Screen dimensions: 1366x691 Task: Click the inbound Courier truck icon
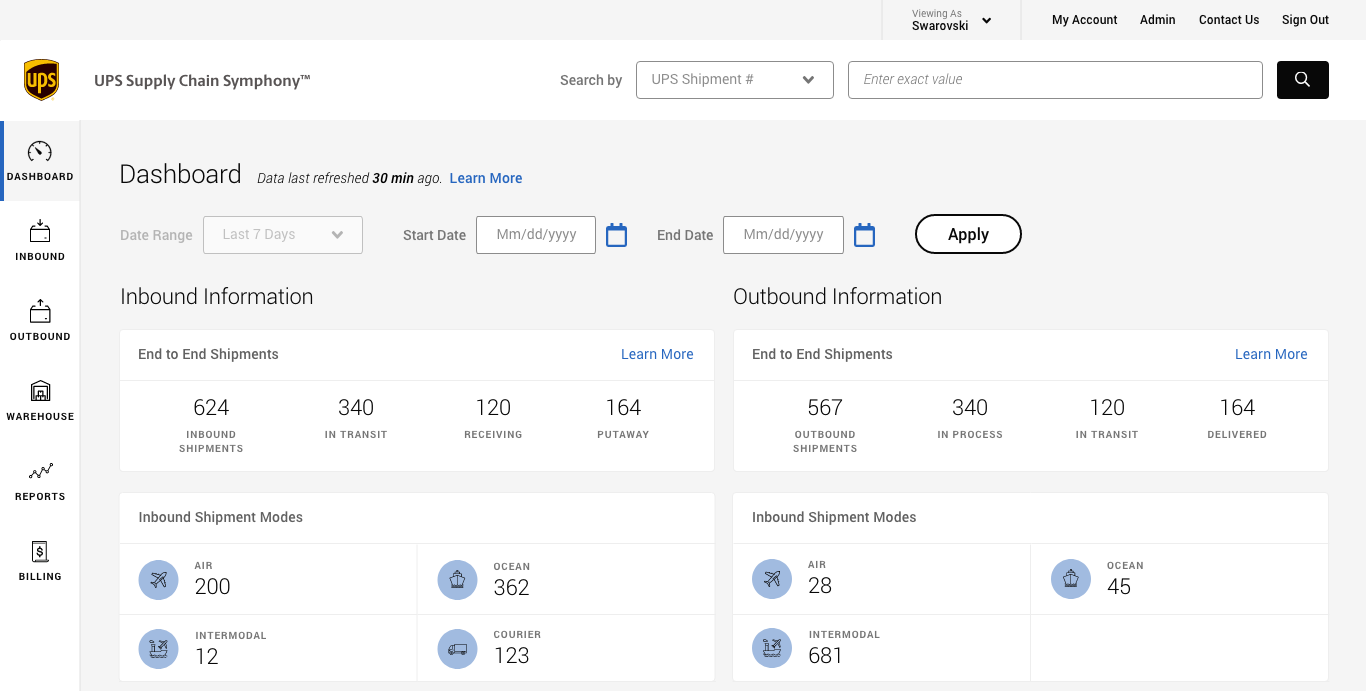point(457,649)
